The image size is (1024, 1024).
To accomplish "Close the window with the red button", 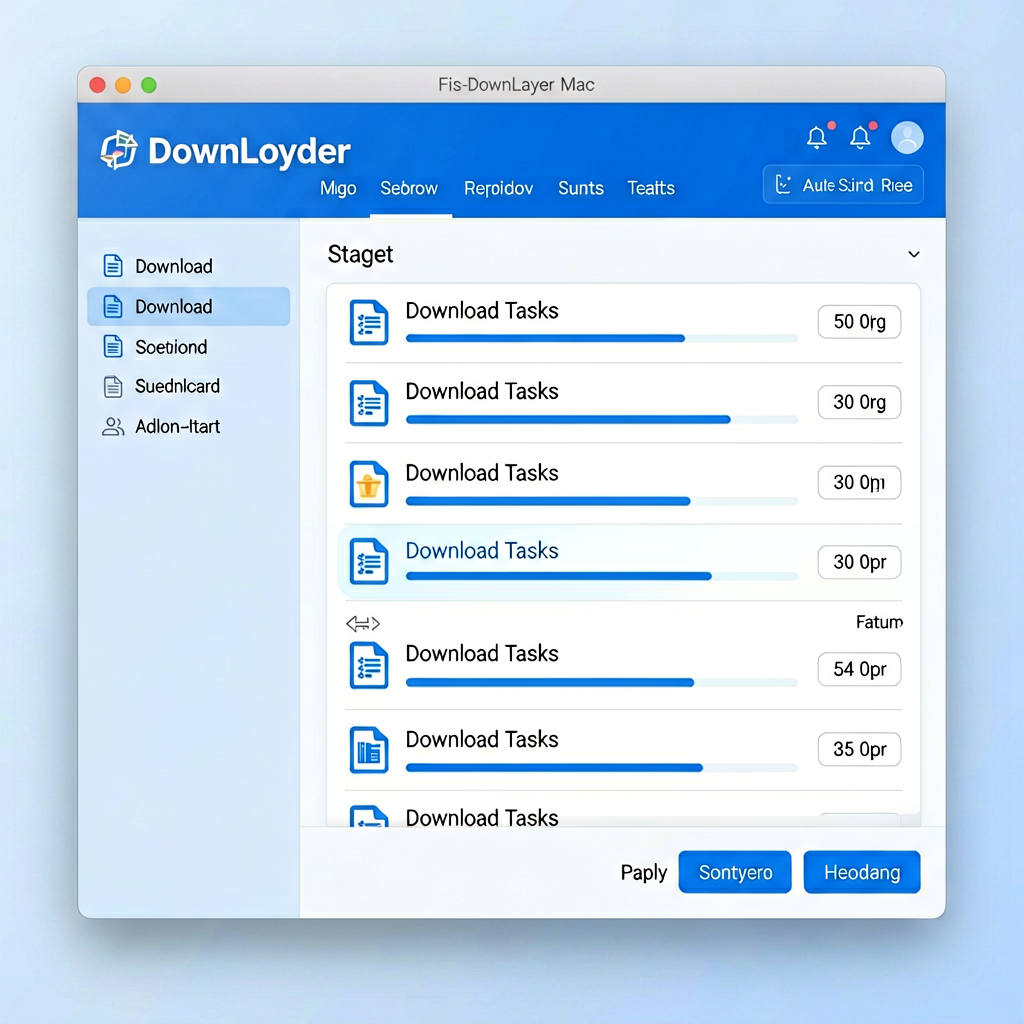I will click(97, 85).
